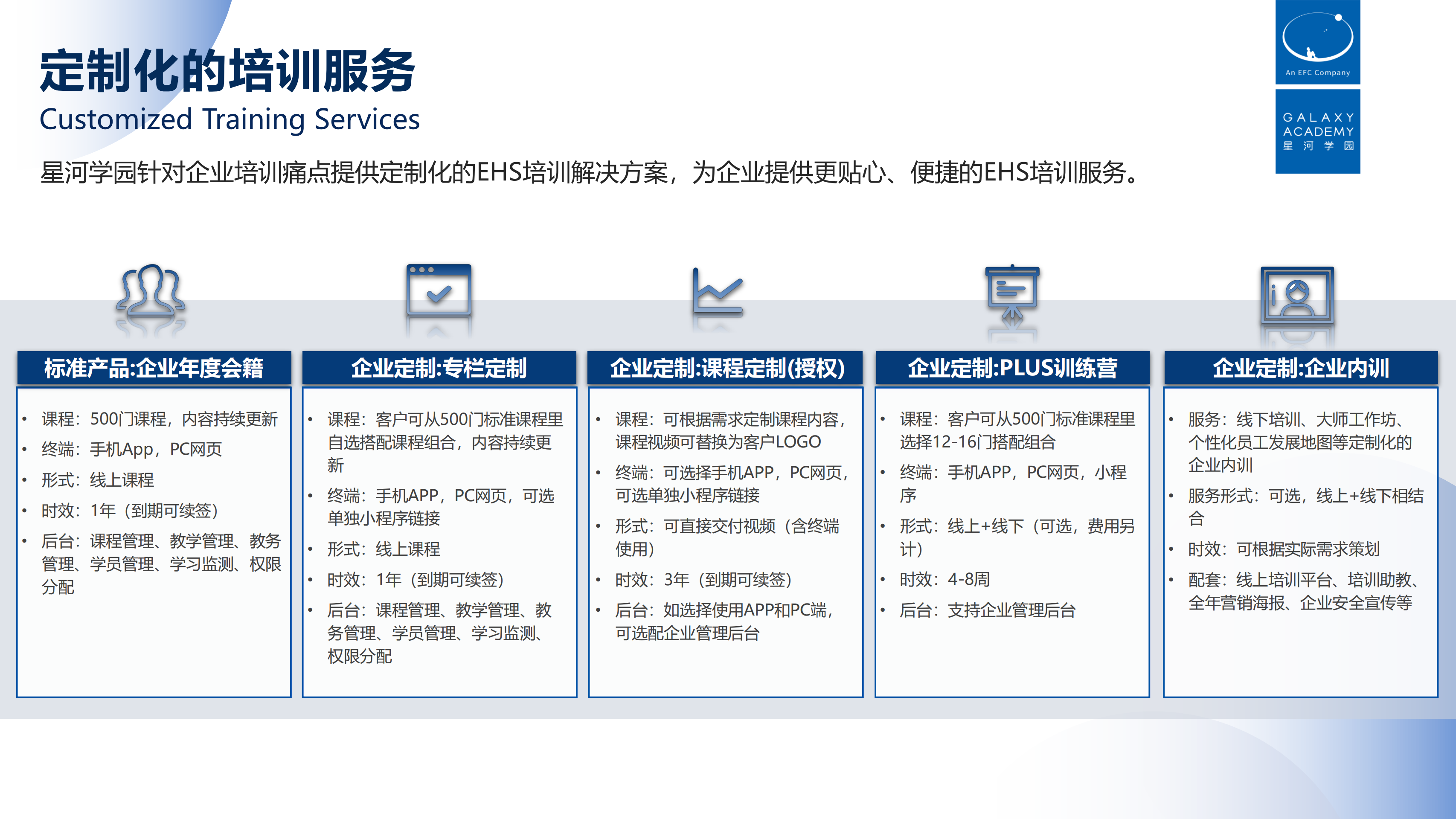Click 课程：客户可从500门 bullet in 专栏定制 card
Screen dimensions: 1456x819
445,442
